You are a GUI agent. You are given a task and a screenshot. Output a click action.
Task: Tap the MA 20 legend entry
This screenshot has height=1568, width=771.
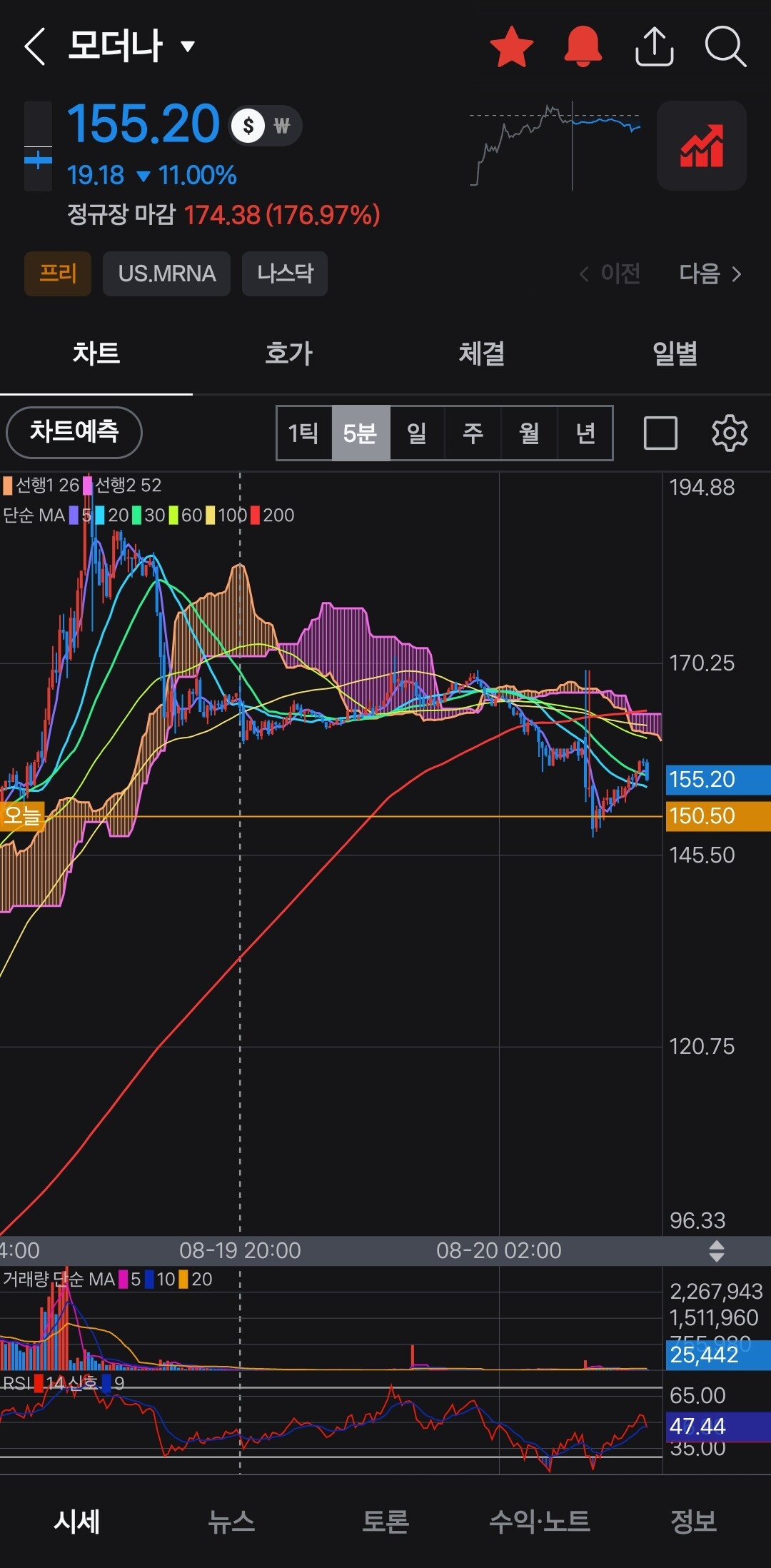[112, 516]
